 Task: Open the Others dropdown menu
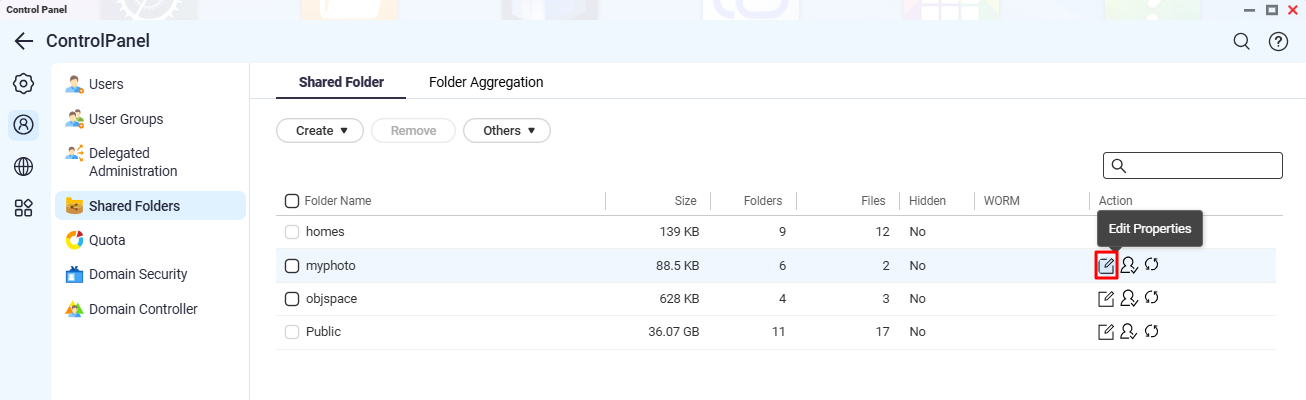point(507,130)
